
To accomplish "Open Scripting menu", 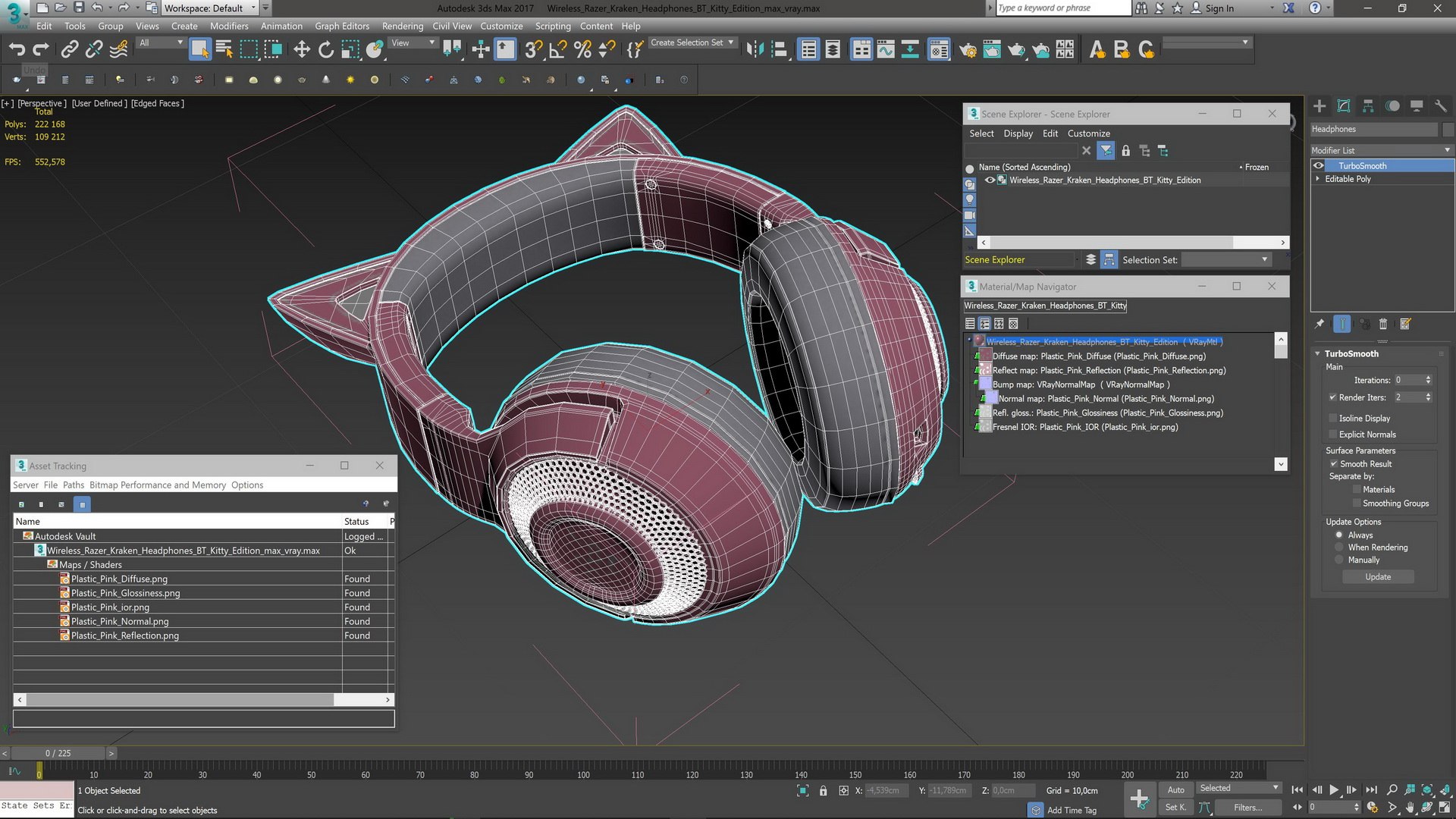I will pos(553,26).
